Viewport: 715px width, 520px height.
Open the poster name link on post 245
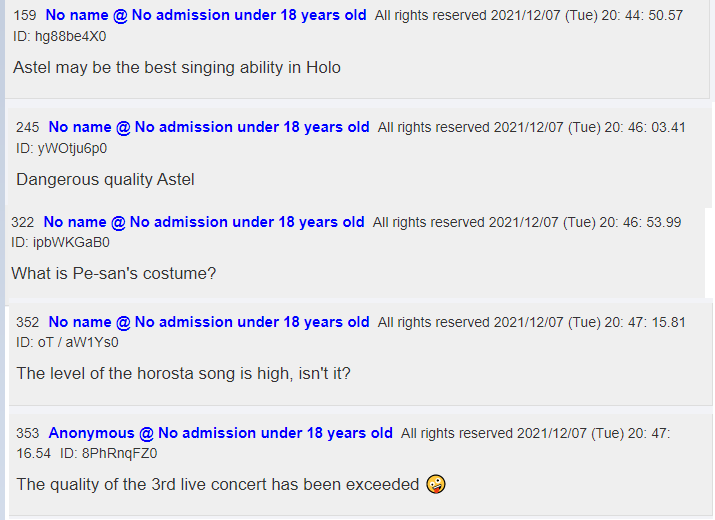pyautogui.click(x=209, y=127)
